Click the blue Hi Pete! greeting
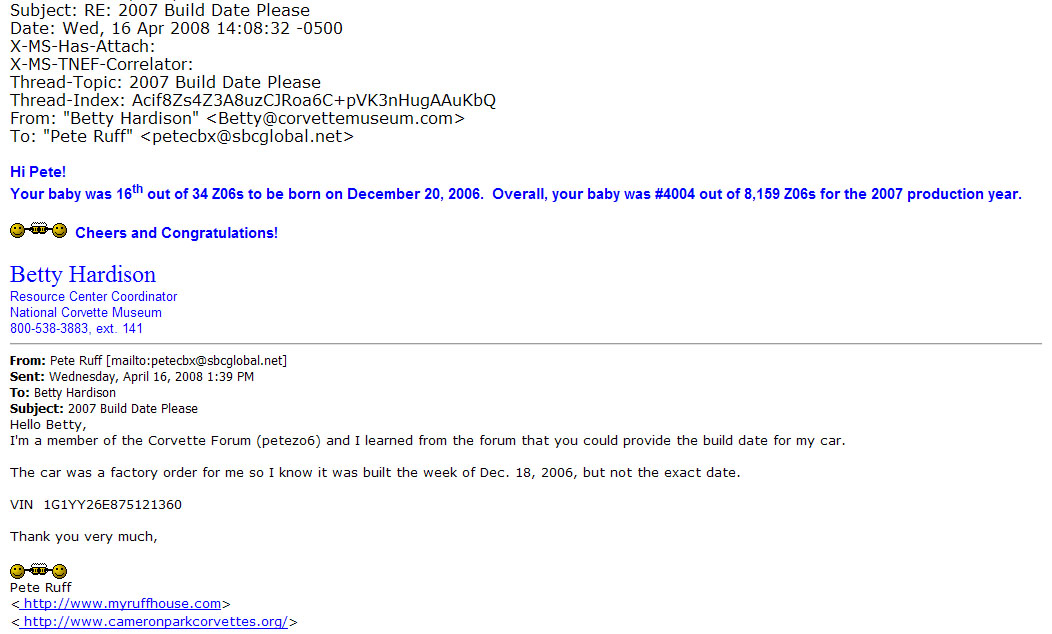This screenshot has width=1052, height=634. click(38, 172)
